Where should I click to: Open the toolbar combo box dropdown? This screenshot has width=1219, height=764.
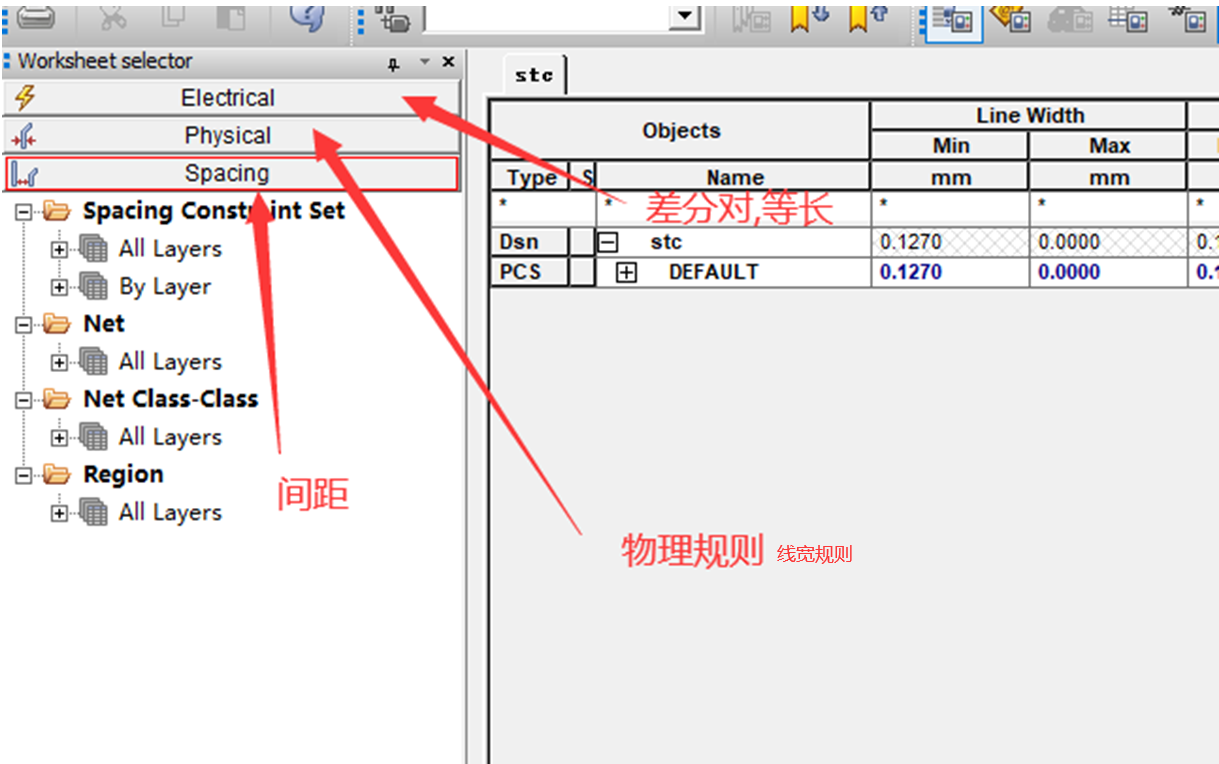[684, 17]
